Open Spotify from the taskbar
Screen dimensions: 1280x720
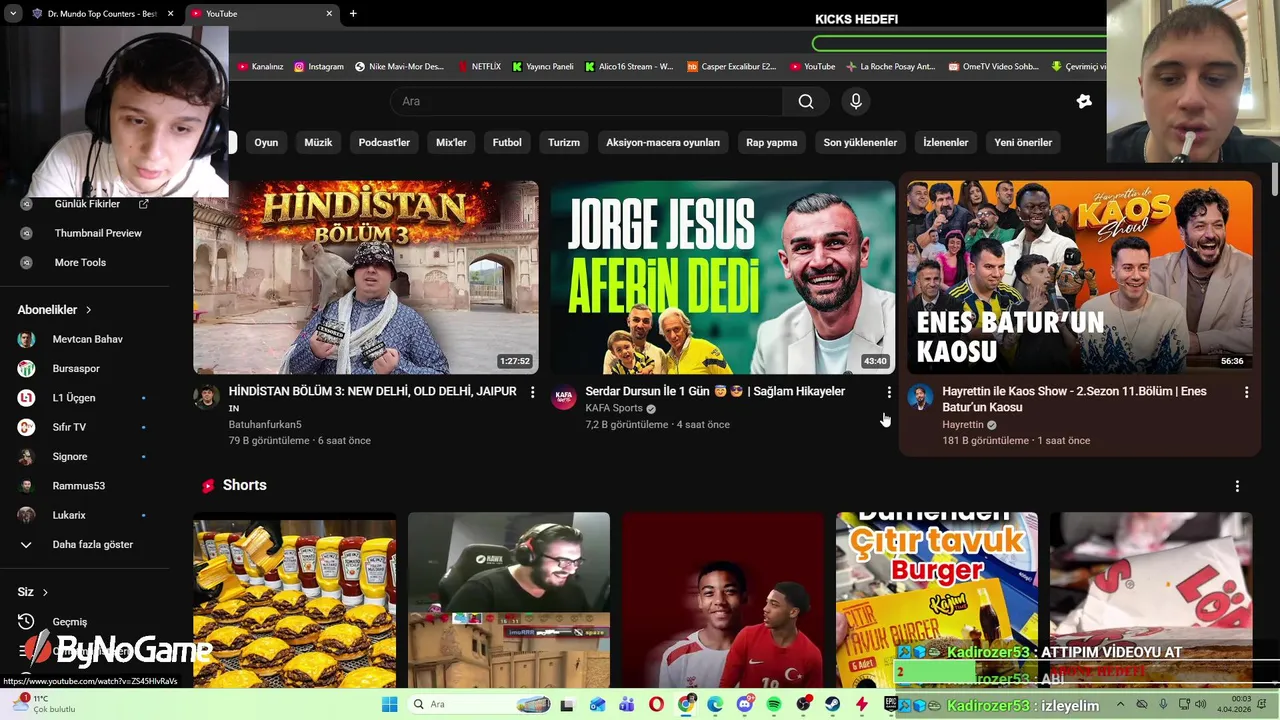[774, 704]
